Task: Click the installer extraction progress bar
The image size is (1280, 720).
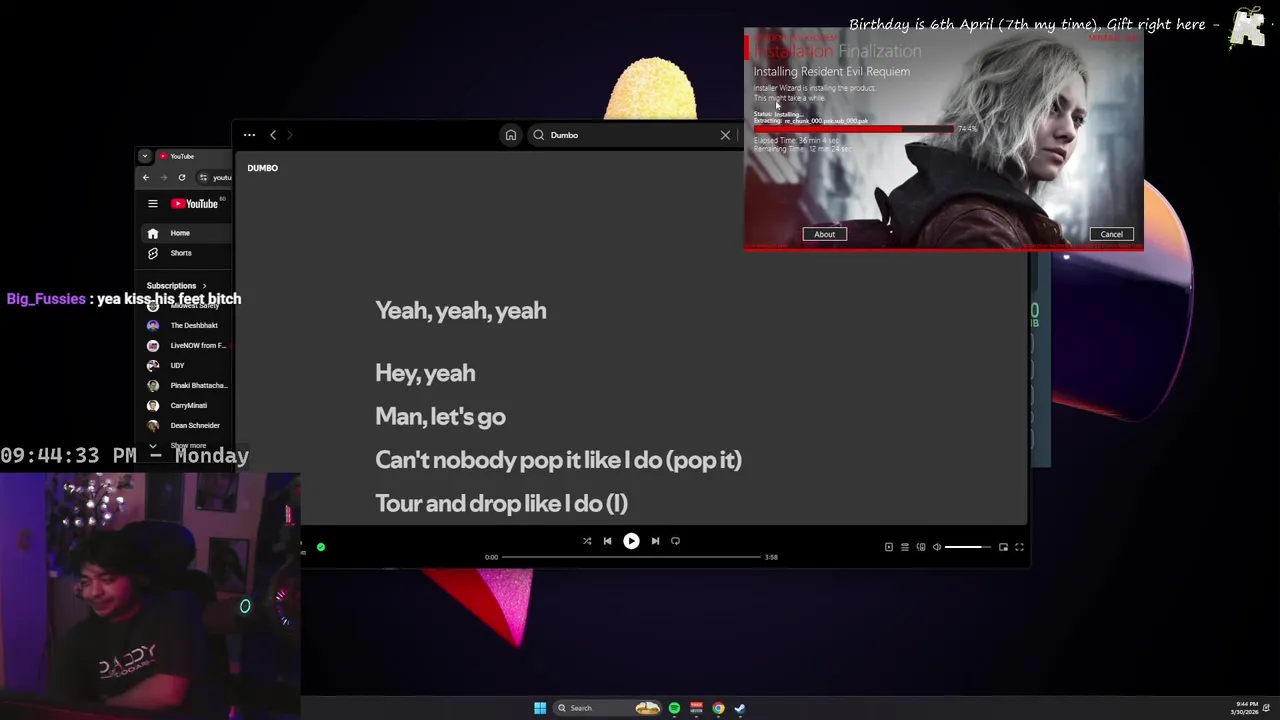Action: tap(854, 129)
